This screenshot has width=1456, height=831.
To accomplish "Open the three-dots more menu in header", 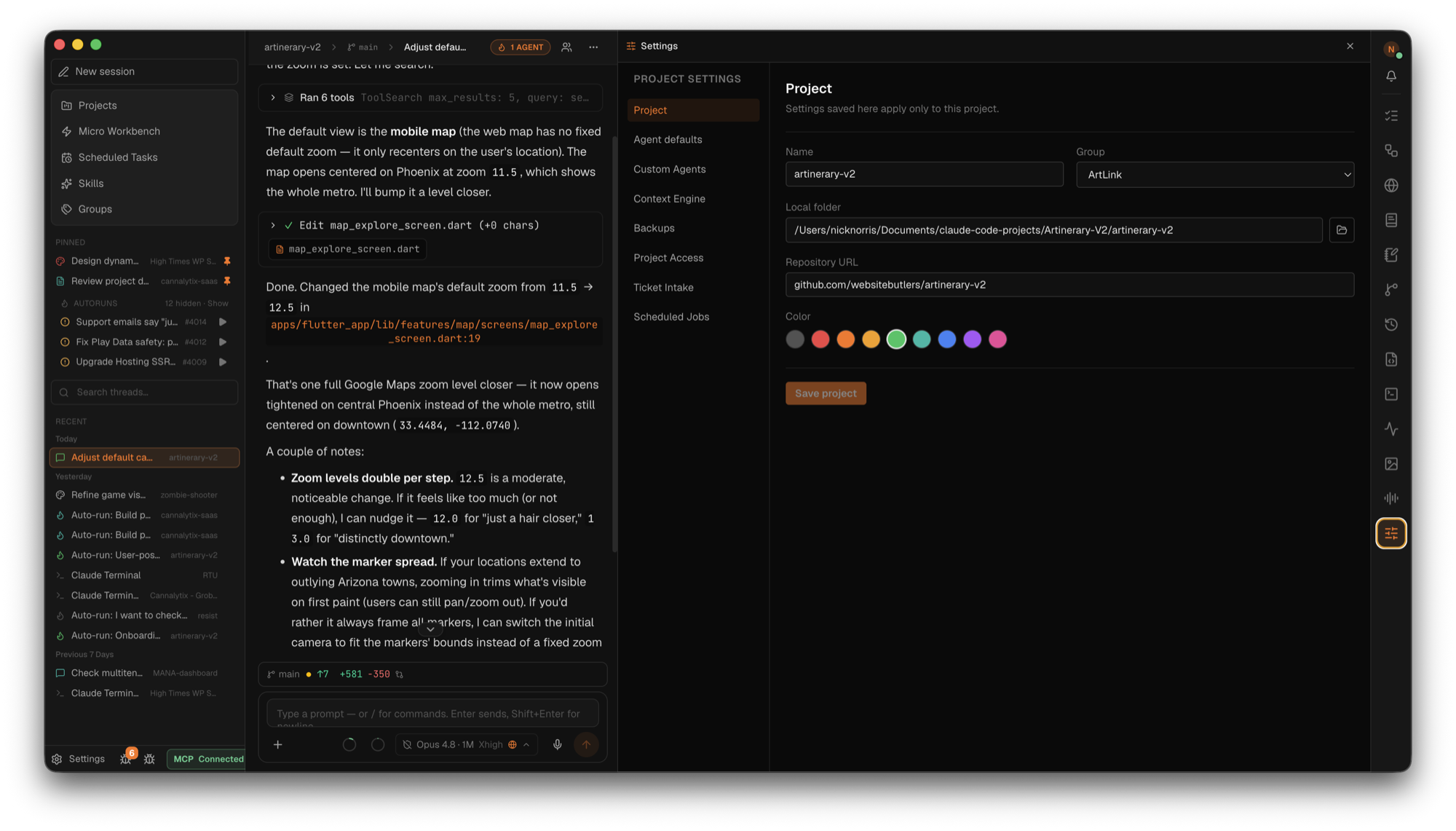I will tap(593, 47).
